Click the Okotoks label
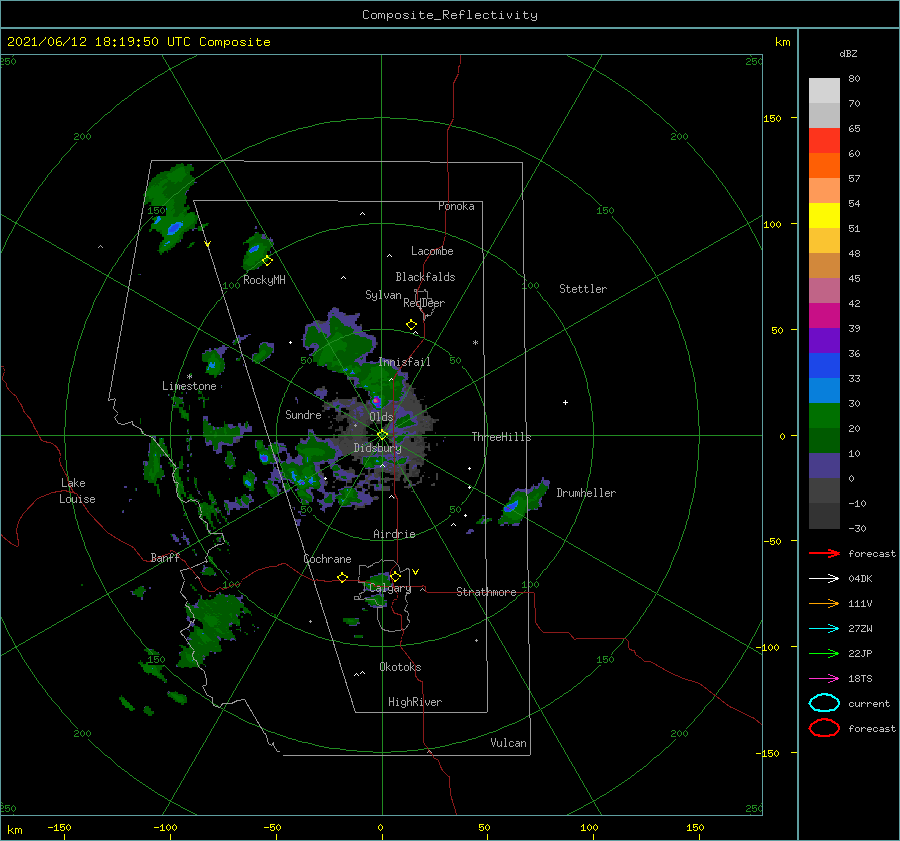Viewport: 900px width, 841px height. [x=400, y=667]
